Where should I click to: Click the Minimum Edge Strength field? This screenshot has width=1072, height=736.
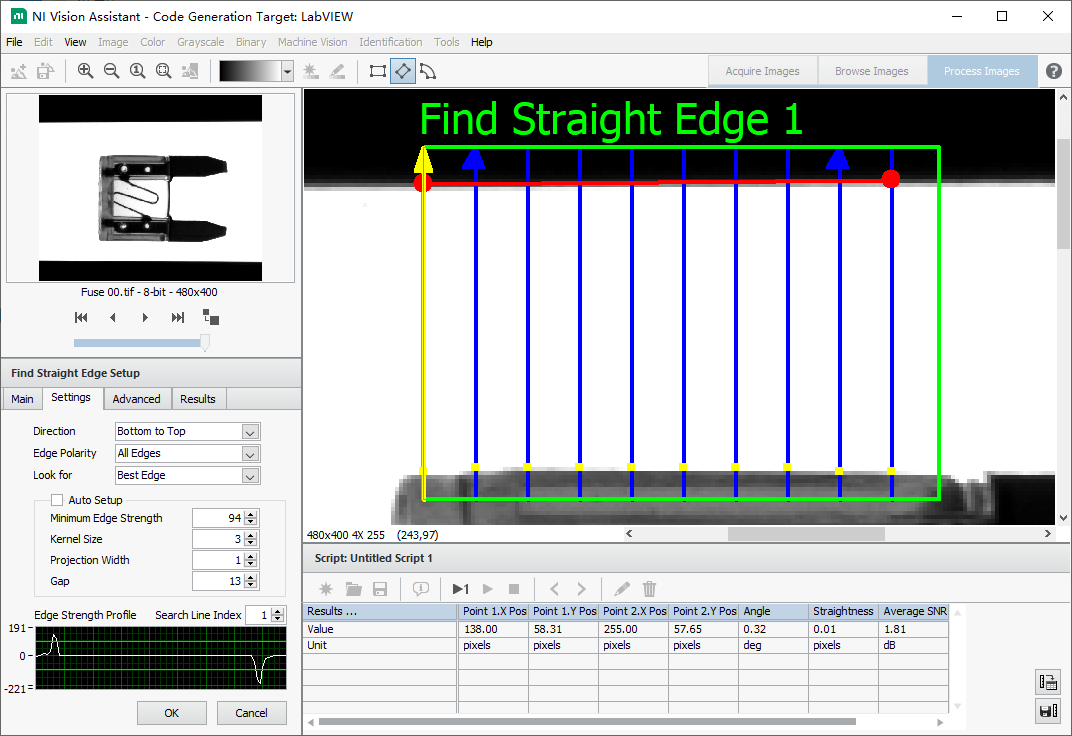[219, 518]
